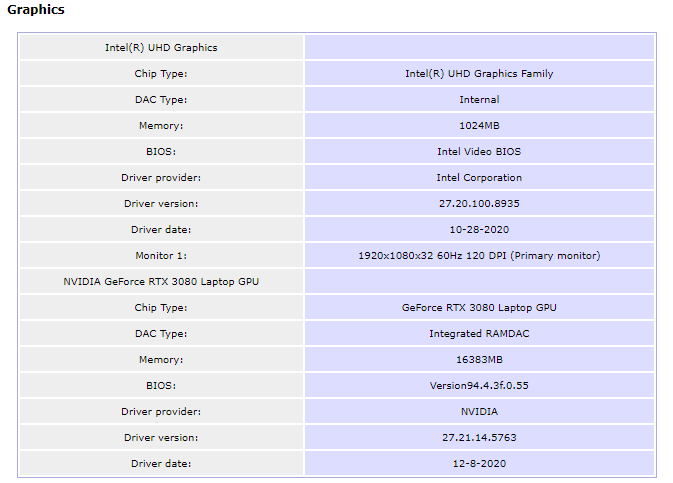Screen dimensions: 673x483
Task: Select the Intel(R) UHD Graphics header cell
Action: click(x=161, y=48)
